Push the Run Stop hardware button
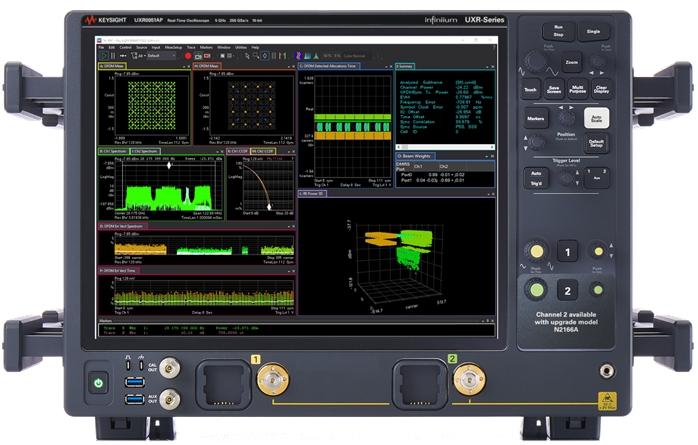Image resolution: width=698 pixels, height=445 pixels. [x=558, y=31]
